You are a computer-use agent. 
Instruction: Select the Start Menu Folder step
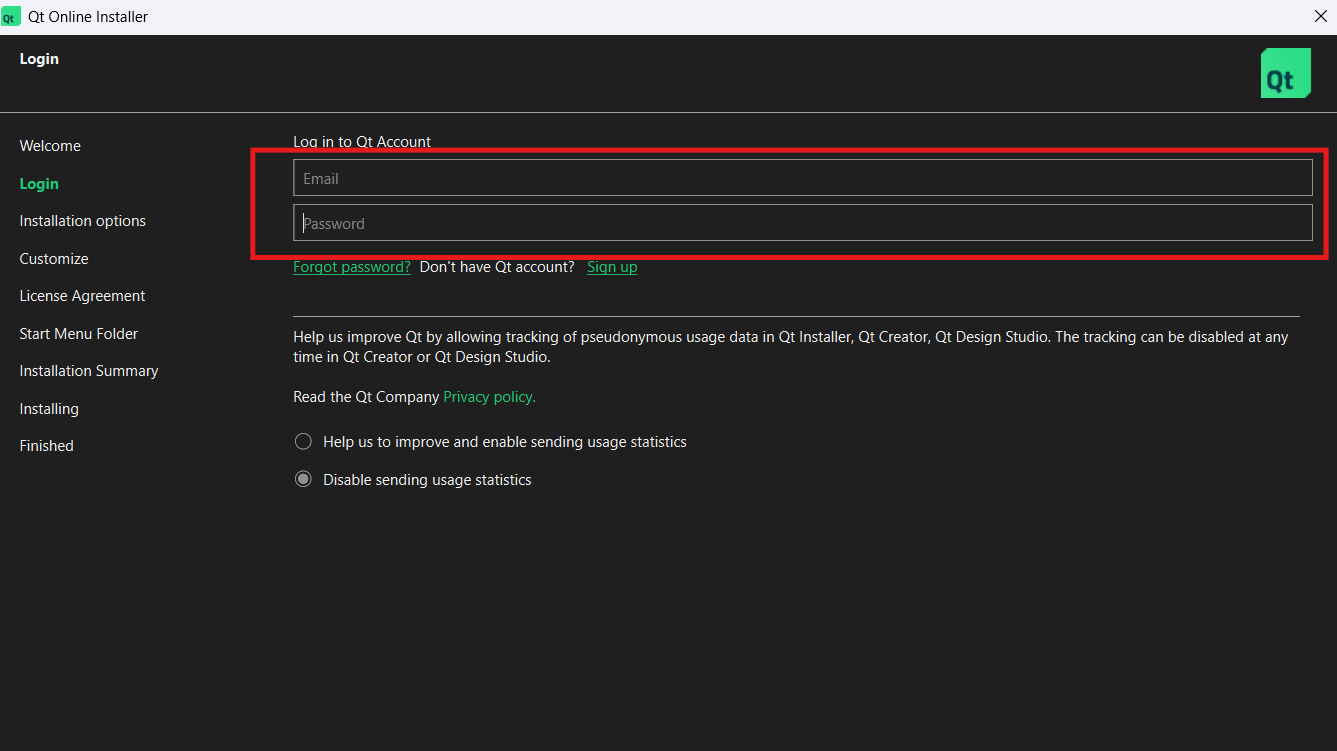pyautogui.click(x=79, y=334)
